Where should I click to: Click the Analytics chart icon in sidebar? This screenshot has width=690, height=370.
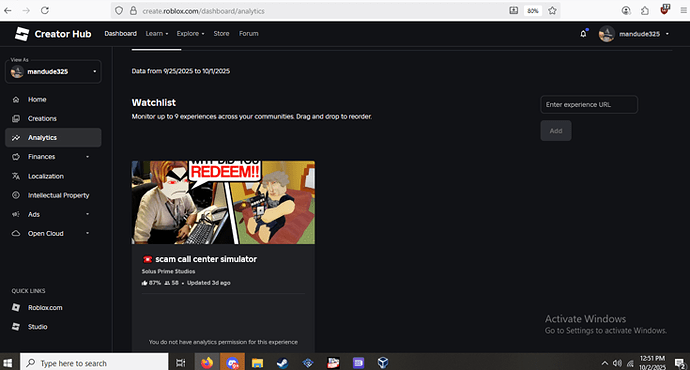pyautogui.click(x=16, y=138)
